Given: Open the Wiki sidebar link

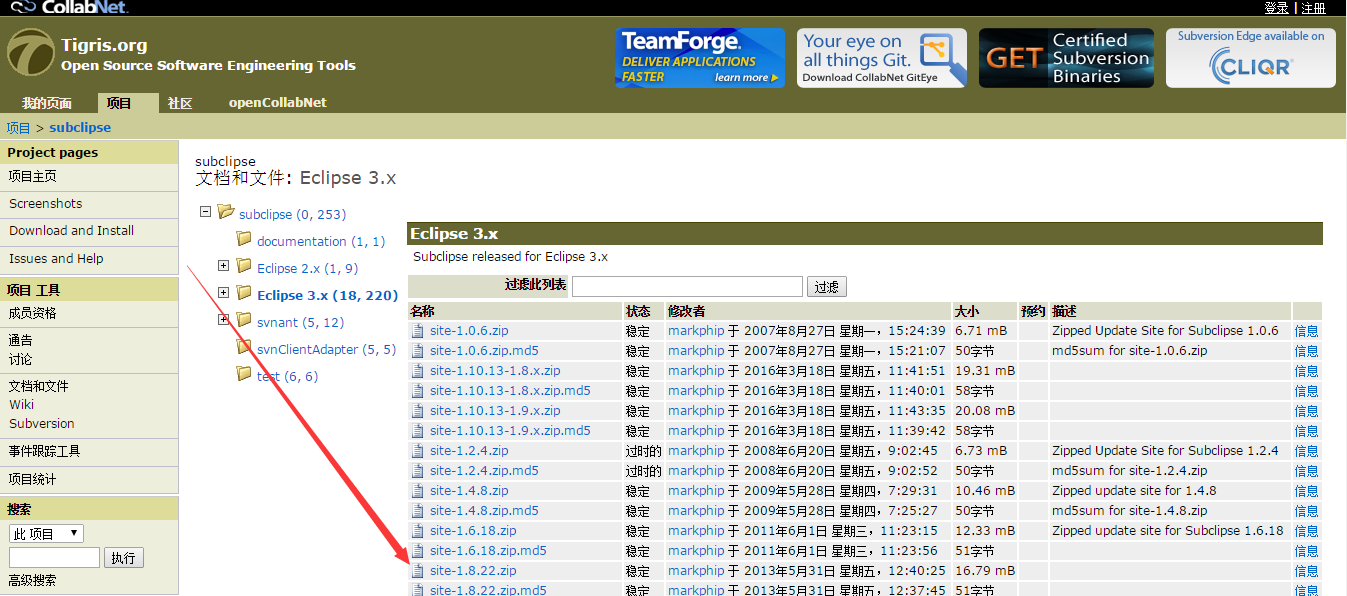Looking at the screenshot, I should pyautogui.click(x=21, y=405).
